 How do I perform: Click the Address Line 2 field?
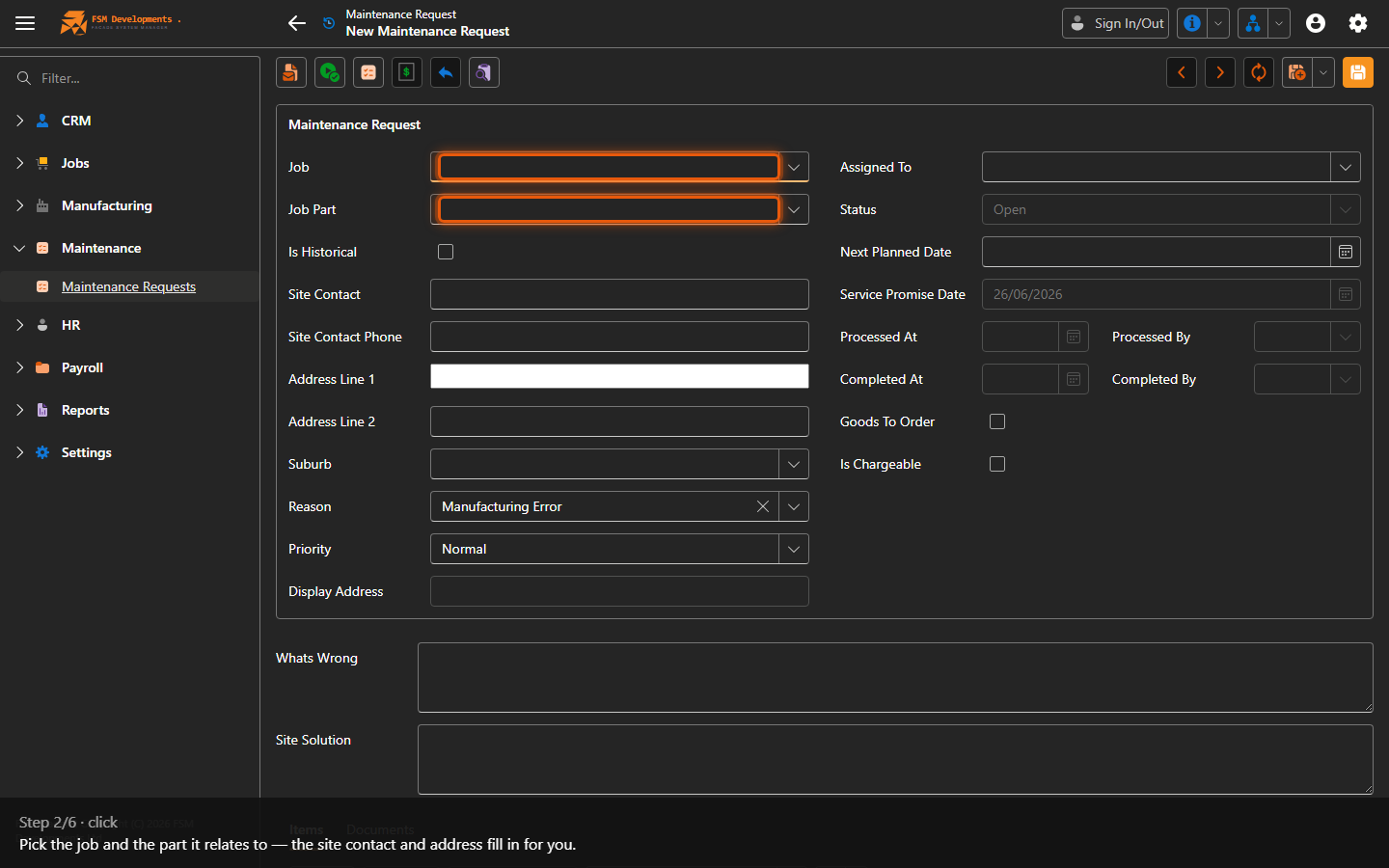point(619,421)
